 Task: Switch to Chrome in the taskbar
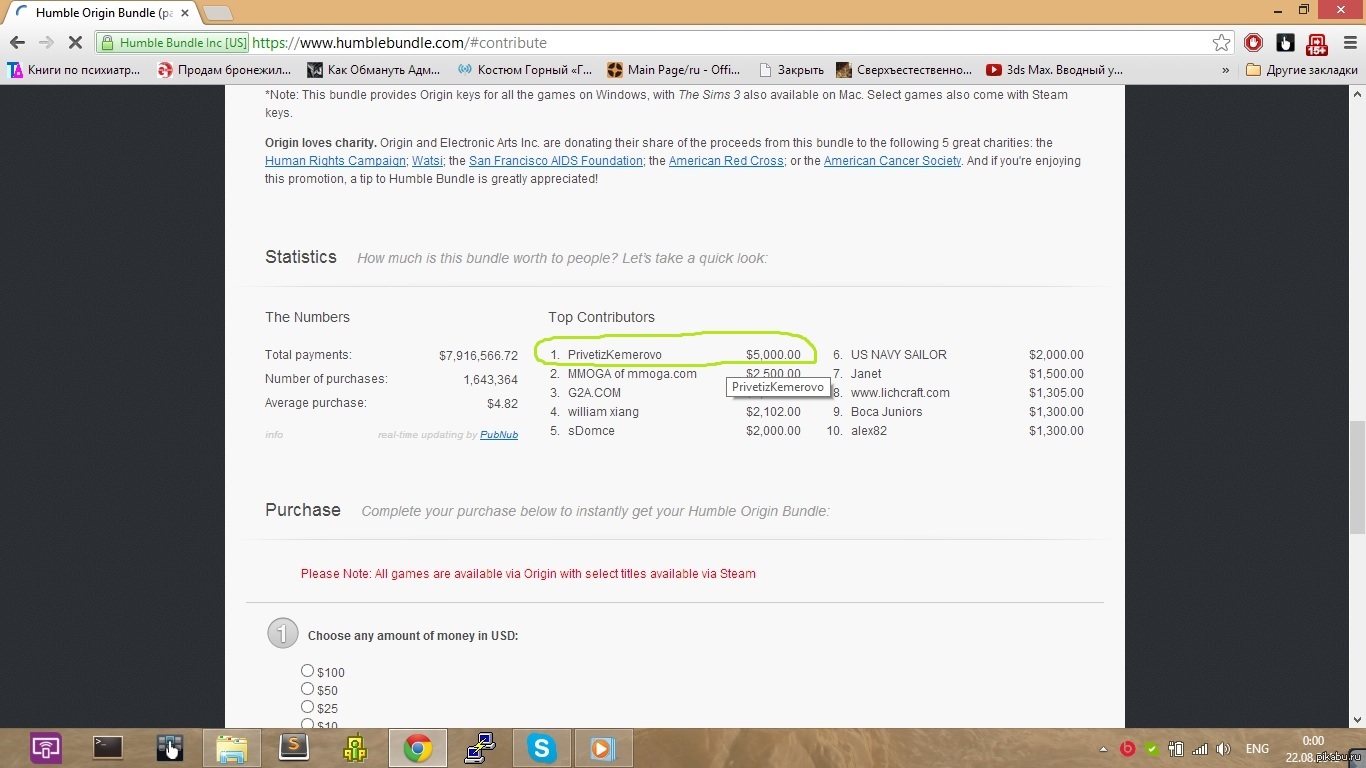pos(418,748)
